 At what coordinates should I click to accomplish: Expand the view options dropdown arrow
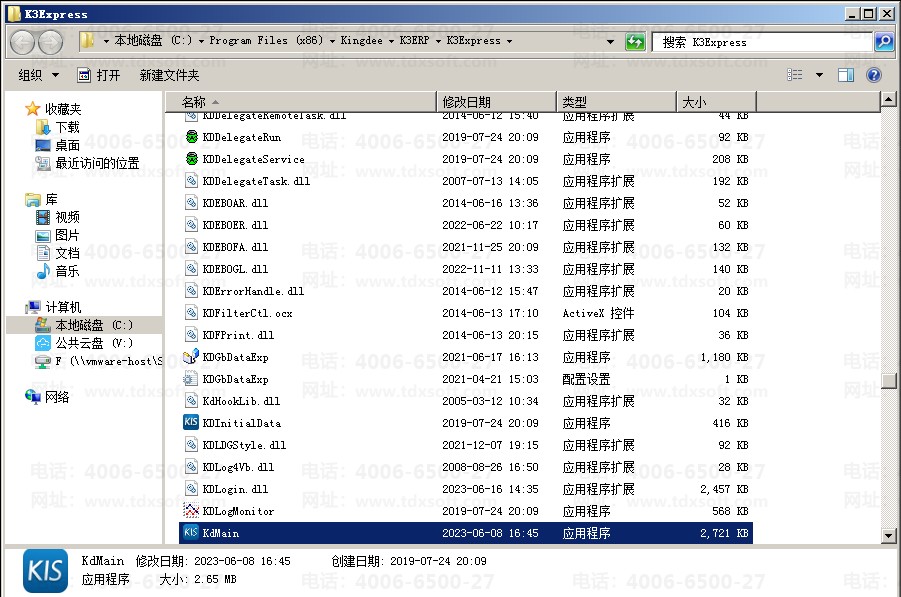tap(819, 75)
